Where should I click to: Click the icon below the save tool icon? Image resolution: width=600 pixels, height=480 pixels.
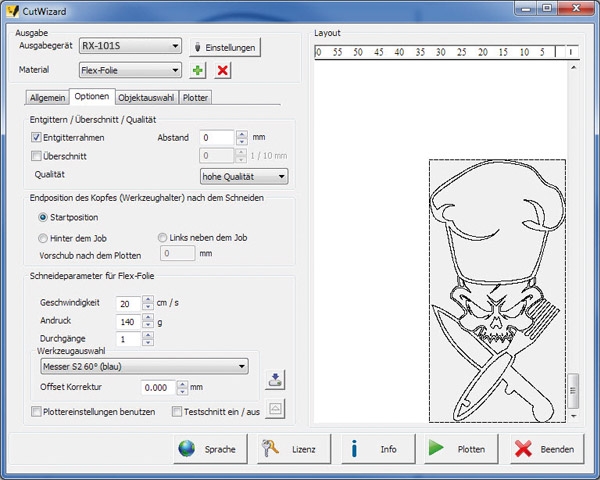tap(275, 405)
